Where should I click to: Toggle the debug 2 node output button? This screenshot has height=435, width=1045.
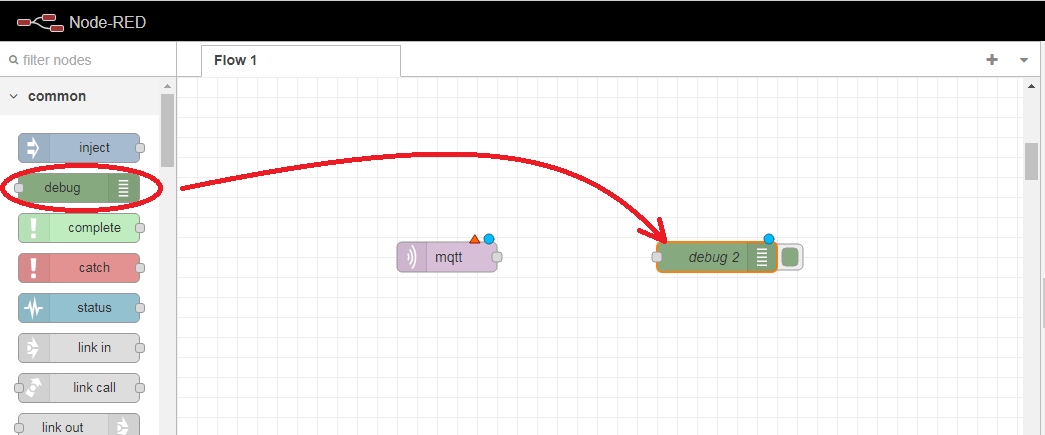(790, 257)
